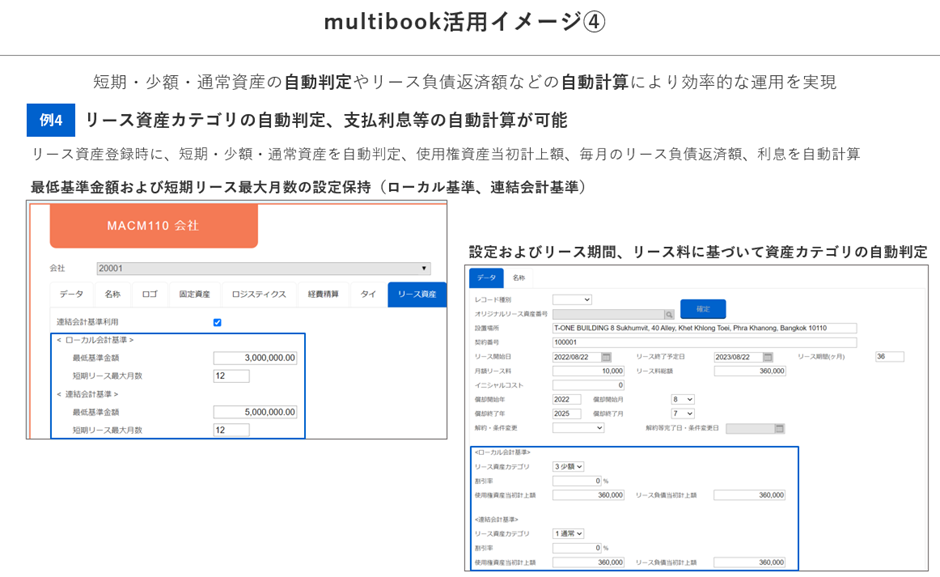Open the depreciation end month dropdown showing 7

click(x=683, y=414)
